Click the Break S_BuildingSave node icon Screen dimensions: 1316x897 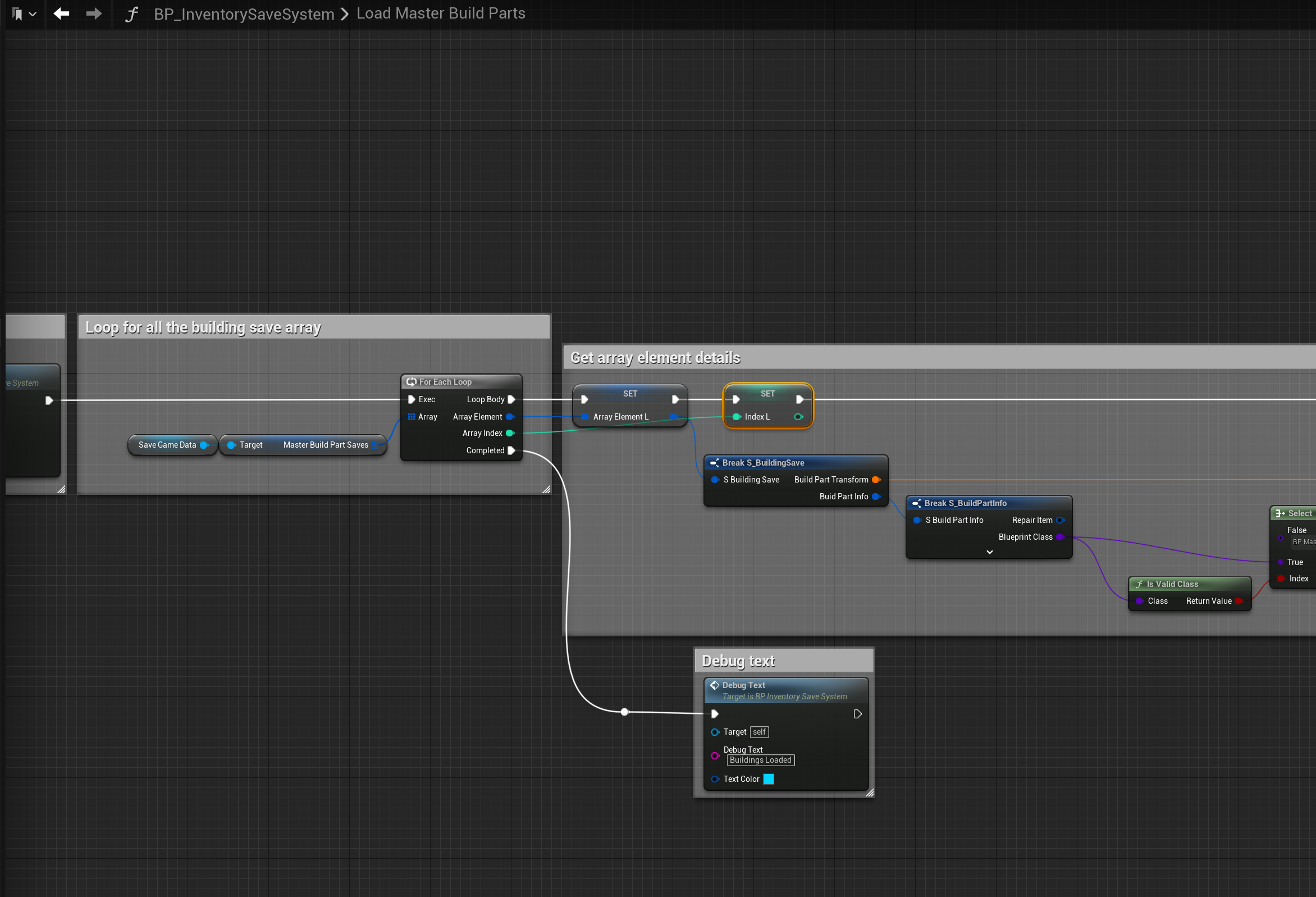click(715, 463)
